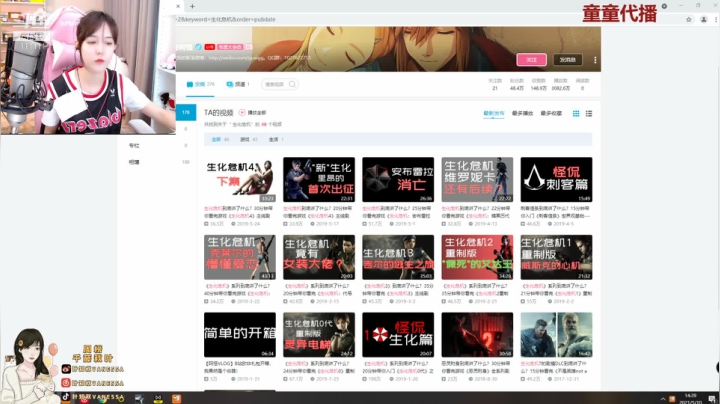Click the clock icon beside date 2019-4-5

pos(550,224)
